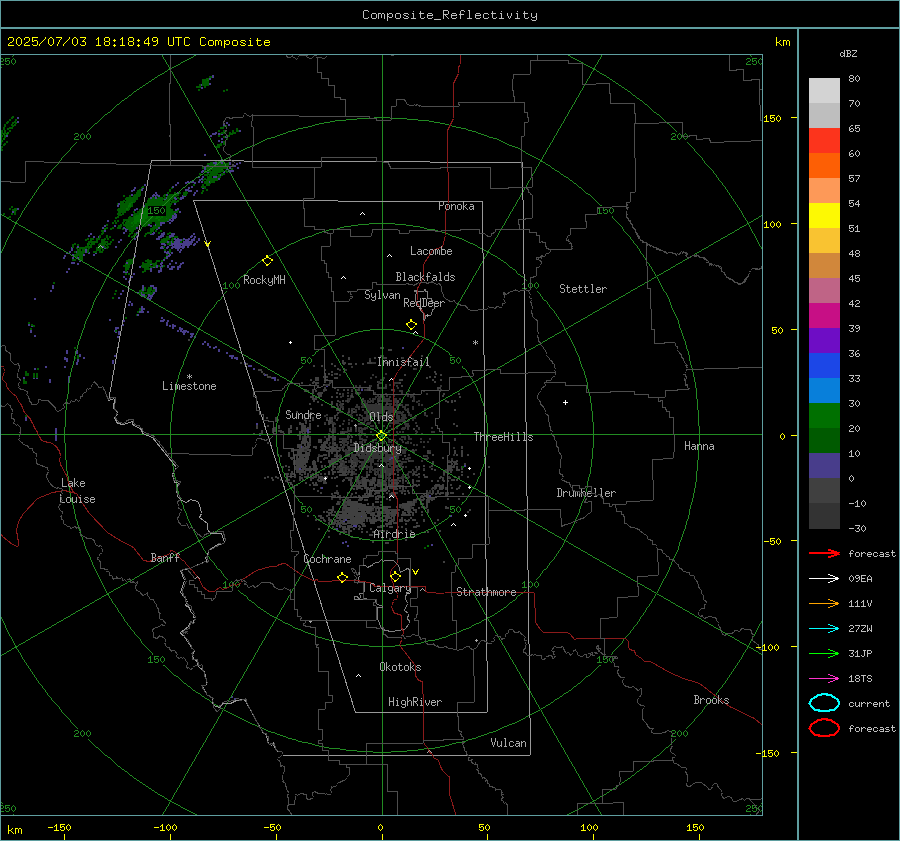The image size is (900, 841).
Task: Click the white cross marker west of Hanna
Action: point(565,402)
